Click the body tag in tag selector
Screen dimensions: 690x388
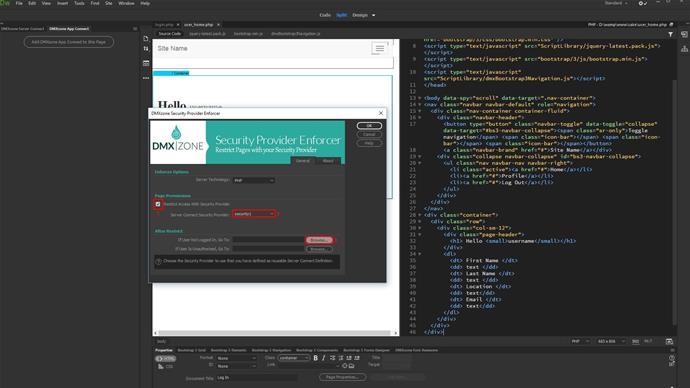(x=161, y=341)
